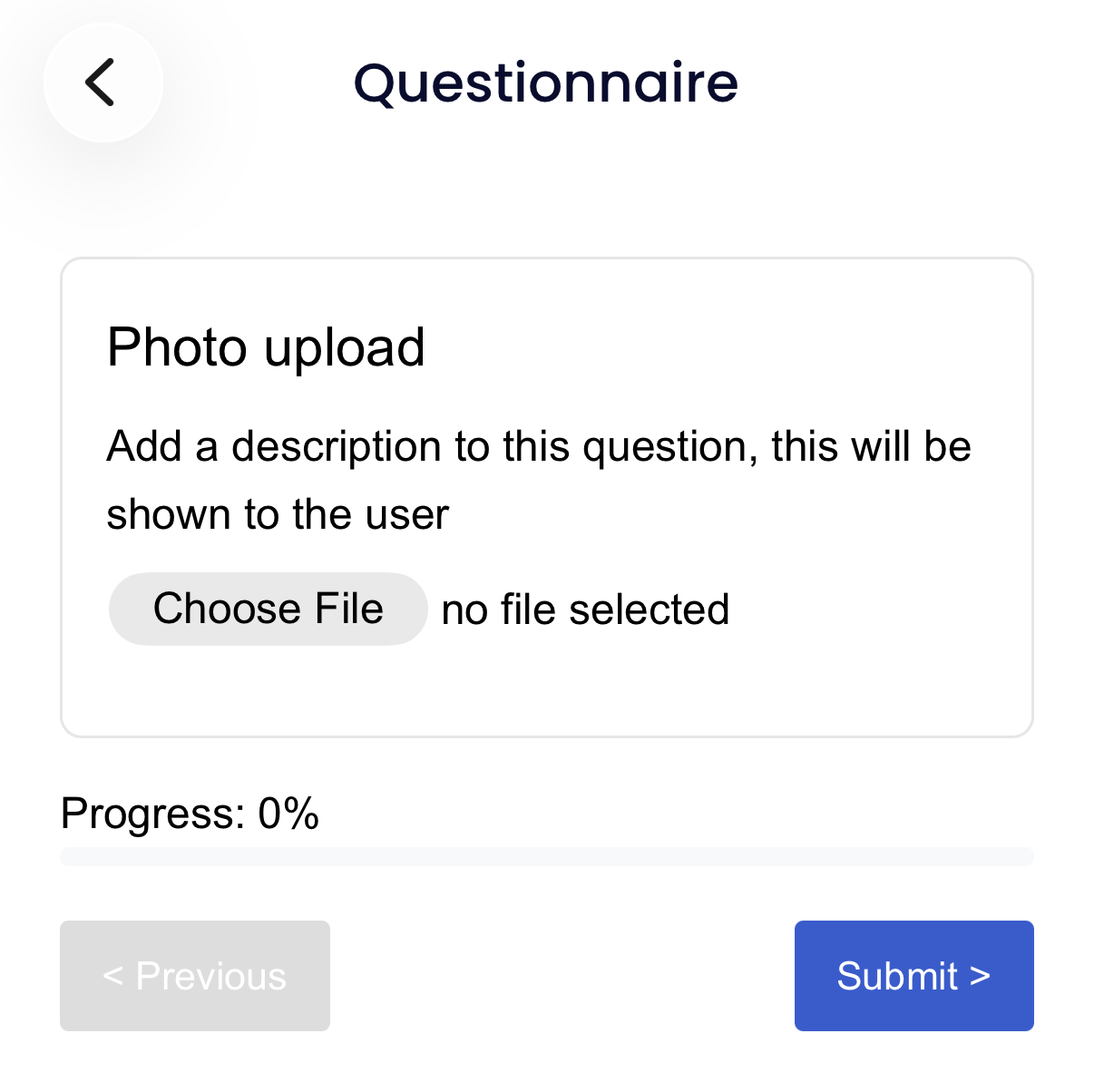This screenshot has width=1094, height=1092.
Task: Return to the previous question
Action: (x=195, y=976)
